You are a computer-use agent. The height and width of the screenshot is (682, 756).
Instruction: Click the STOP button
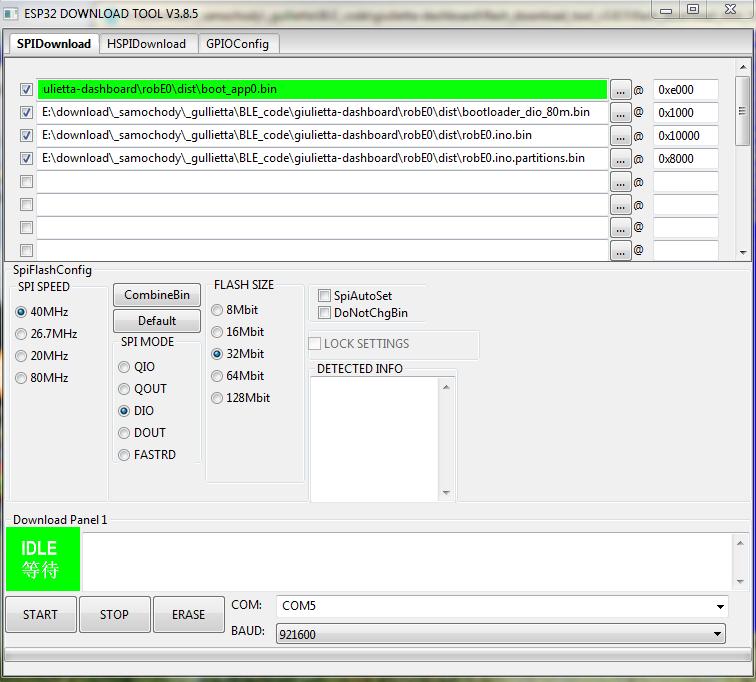click(x=114, y=615)
